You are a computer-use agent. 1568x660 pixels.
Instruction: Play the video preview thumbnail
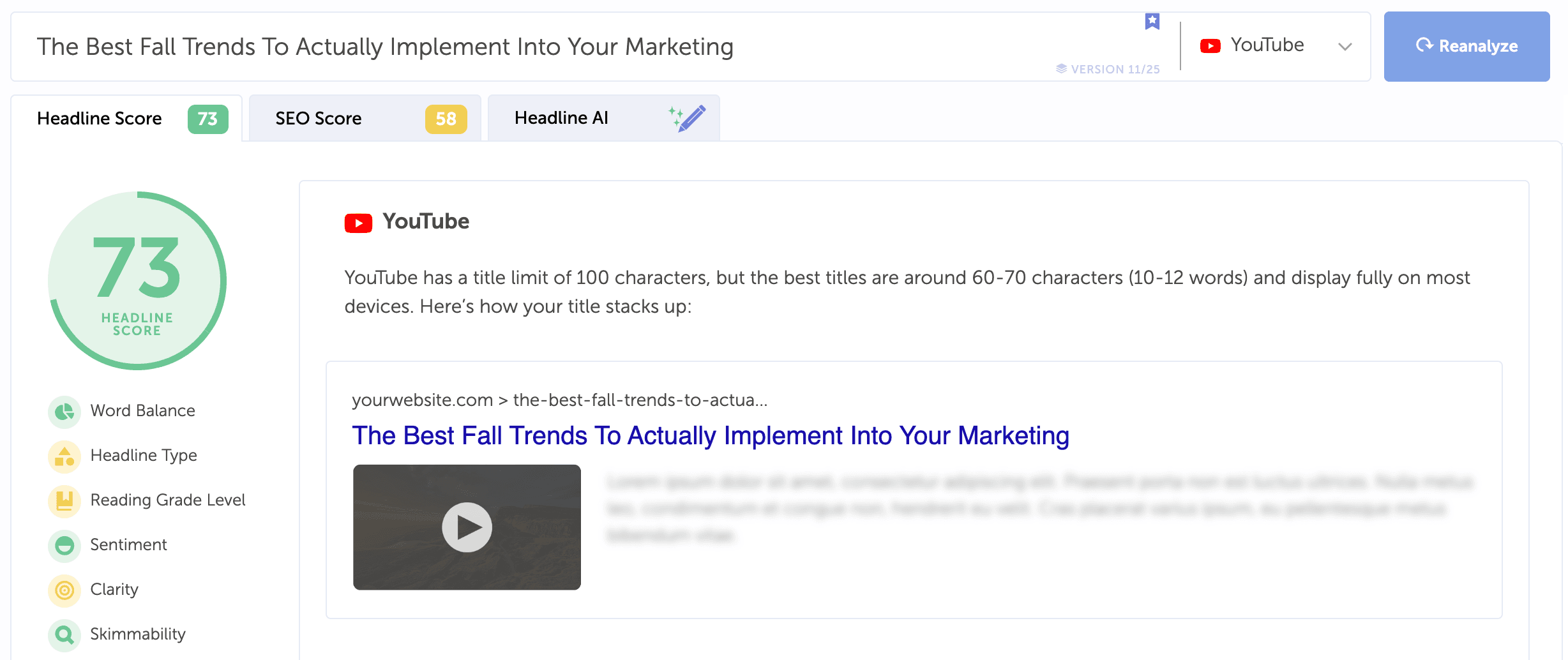pos(467,527)
